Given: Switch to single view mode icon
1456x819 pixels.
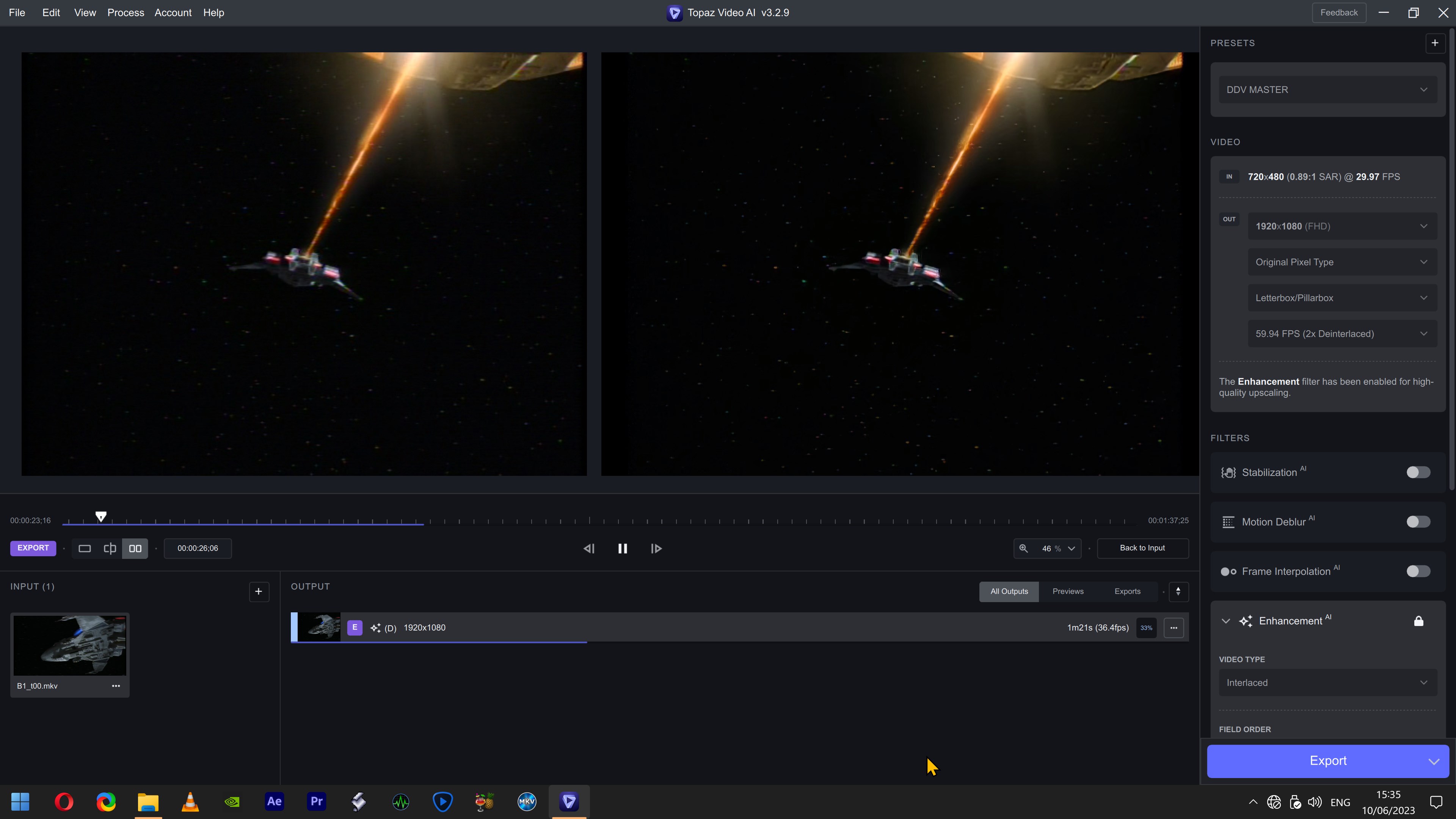Looking at the screenshot, I should [84, 548].
